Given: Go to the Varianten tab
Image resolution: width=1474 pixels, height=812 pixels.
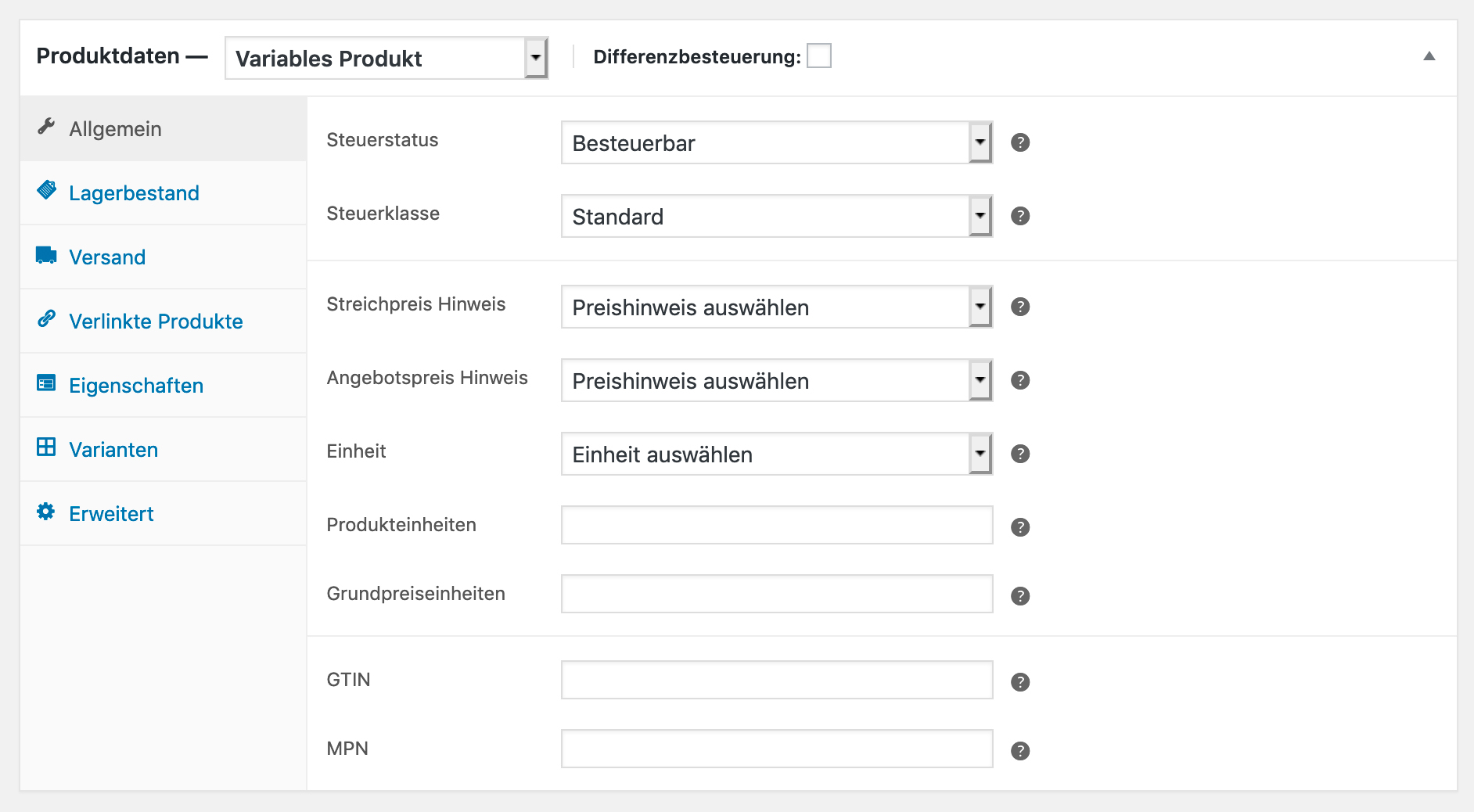Looking at the screenshot, I should click(x=164, y=450).
